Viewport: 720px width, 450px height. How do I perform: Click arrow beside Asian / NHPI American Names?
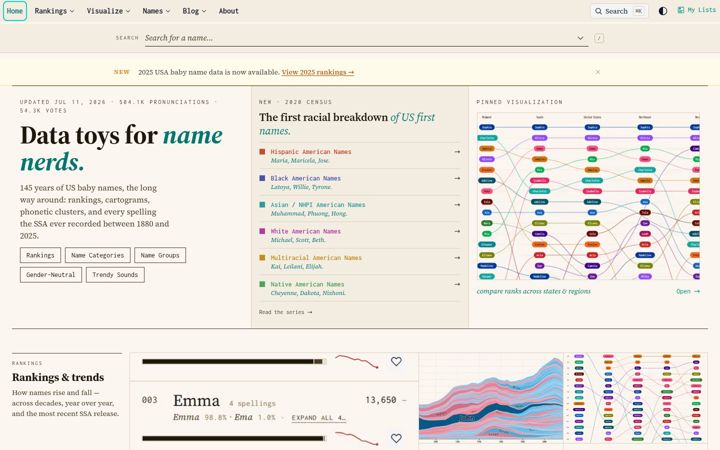point(457,205)
